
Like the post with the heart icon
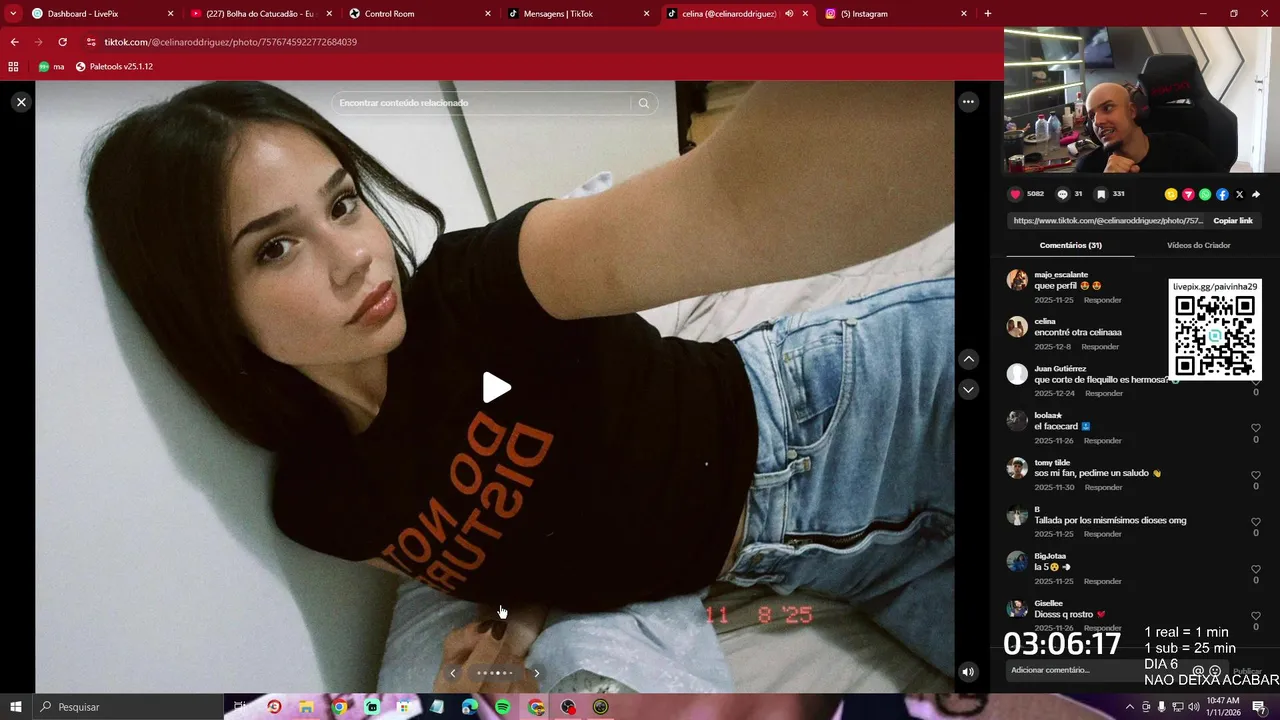1015,194
